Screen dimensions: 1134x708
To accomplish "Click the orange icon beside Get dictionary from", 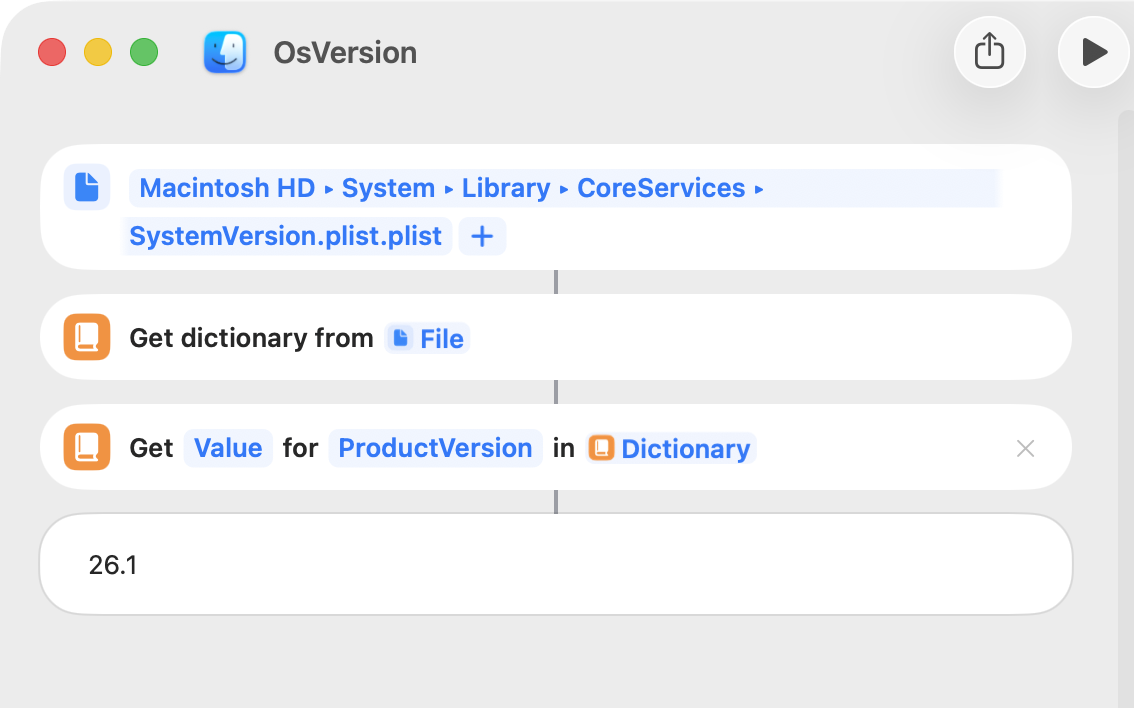I will [x=87, y=338].
